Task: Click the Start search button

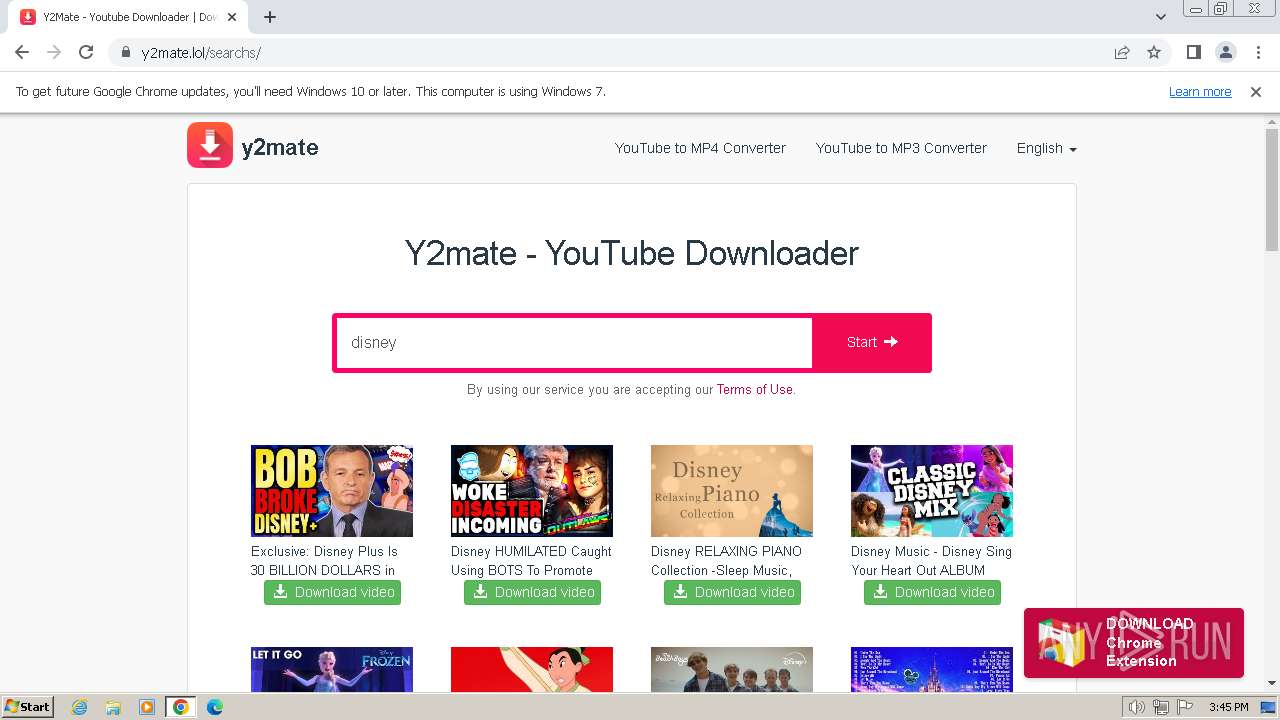Action: click(872, 342)
